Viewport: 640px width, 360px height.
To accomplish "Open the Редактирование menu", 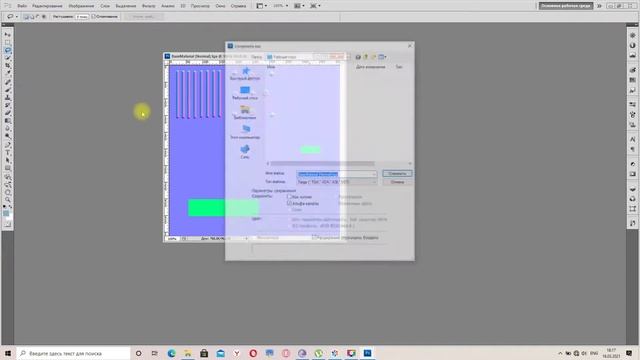I will pos(47,6).
